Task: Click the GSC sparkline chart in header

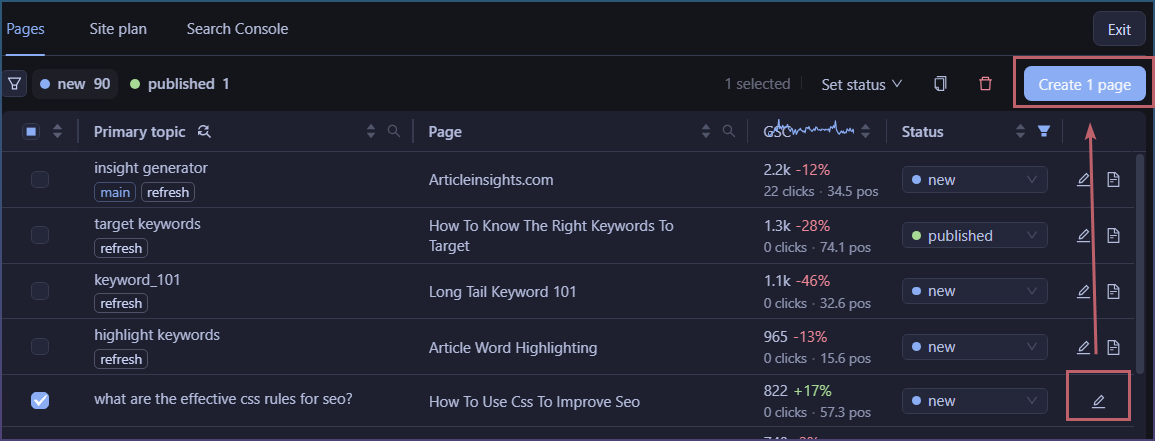Action: coord(813,128)
